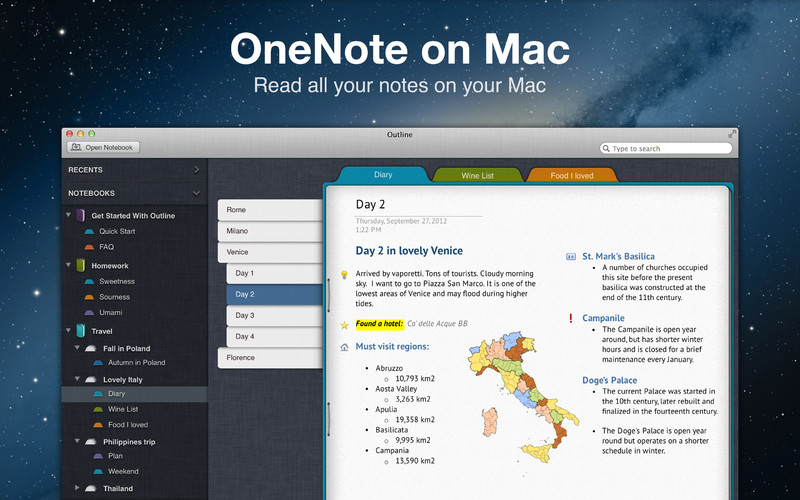Image resolution: width=800 pixels, height=500 pixels.
Task: Toggle the fullscreen arrows icon in title bar
Action: (732, 135)
